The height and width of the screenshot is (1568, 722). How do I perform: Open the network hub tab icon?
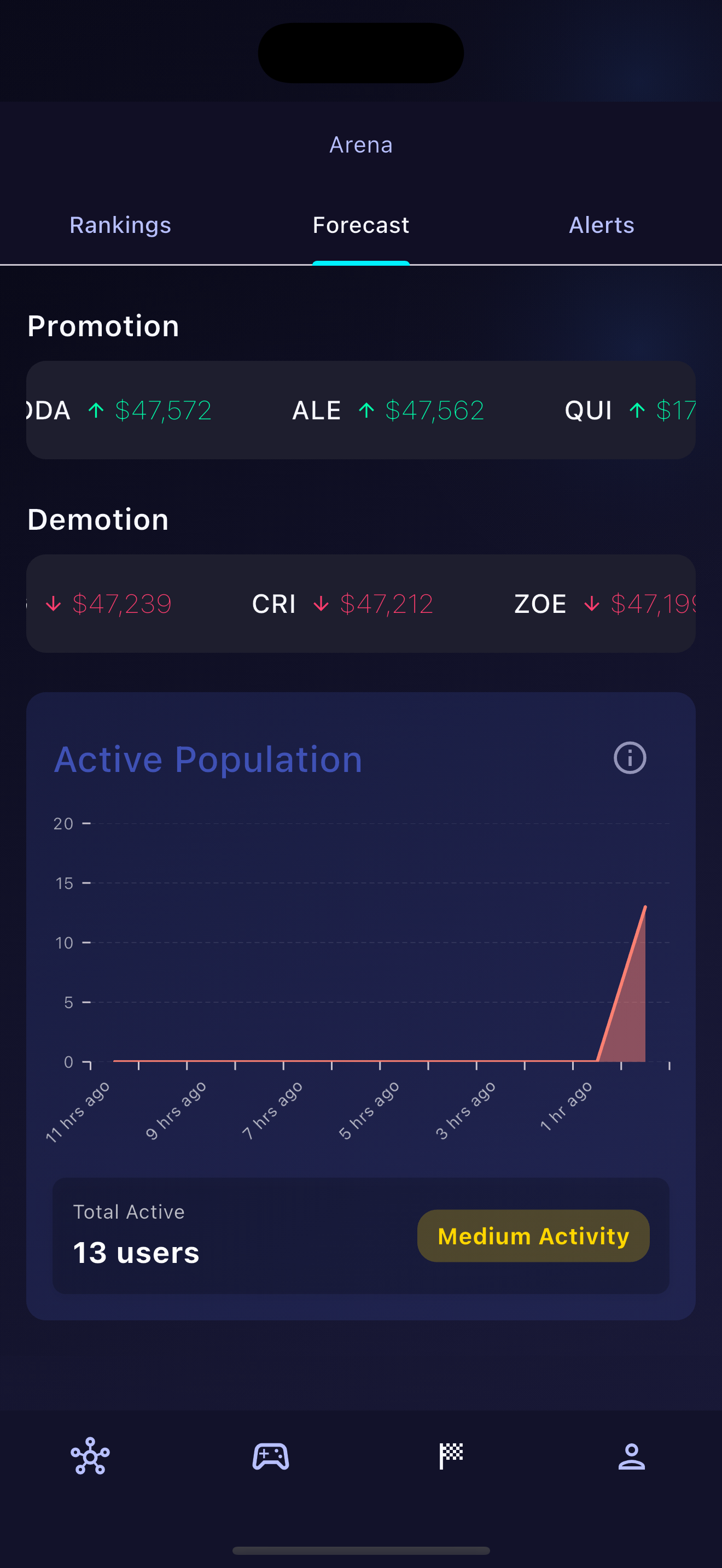(90, 1456)
